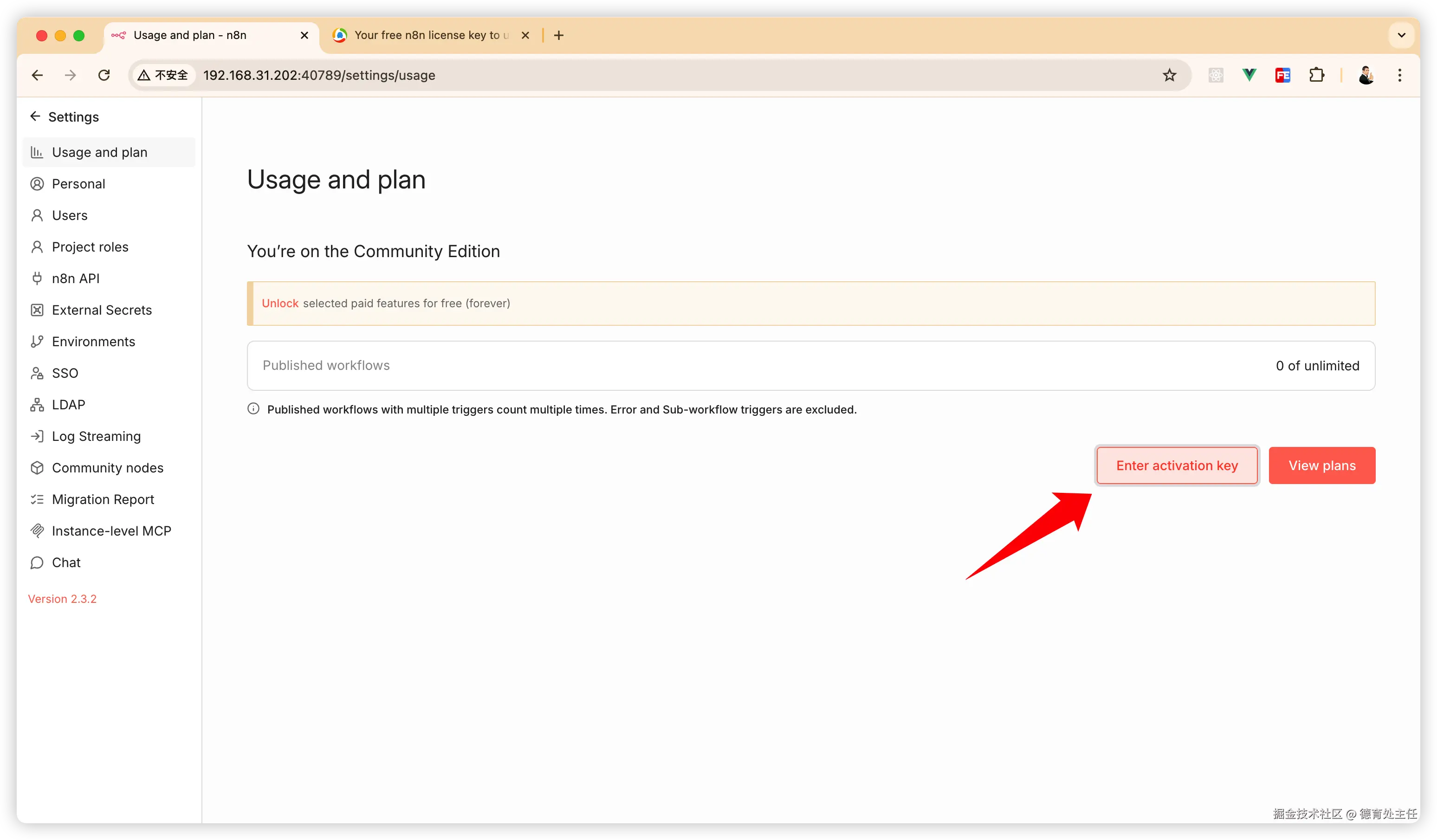Image resolution: width=1437 pixels, height=840 pixels.
Task: Open a new browser tab
Action: point(559,35)
